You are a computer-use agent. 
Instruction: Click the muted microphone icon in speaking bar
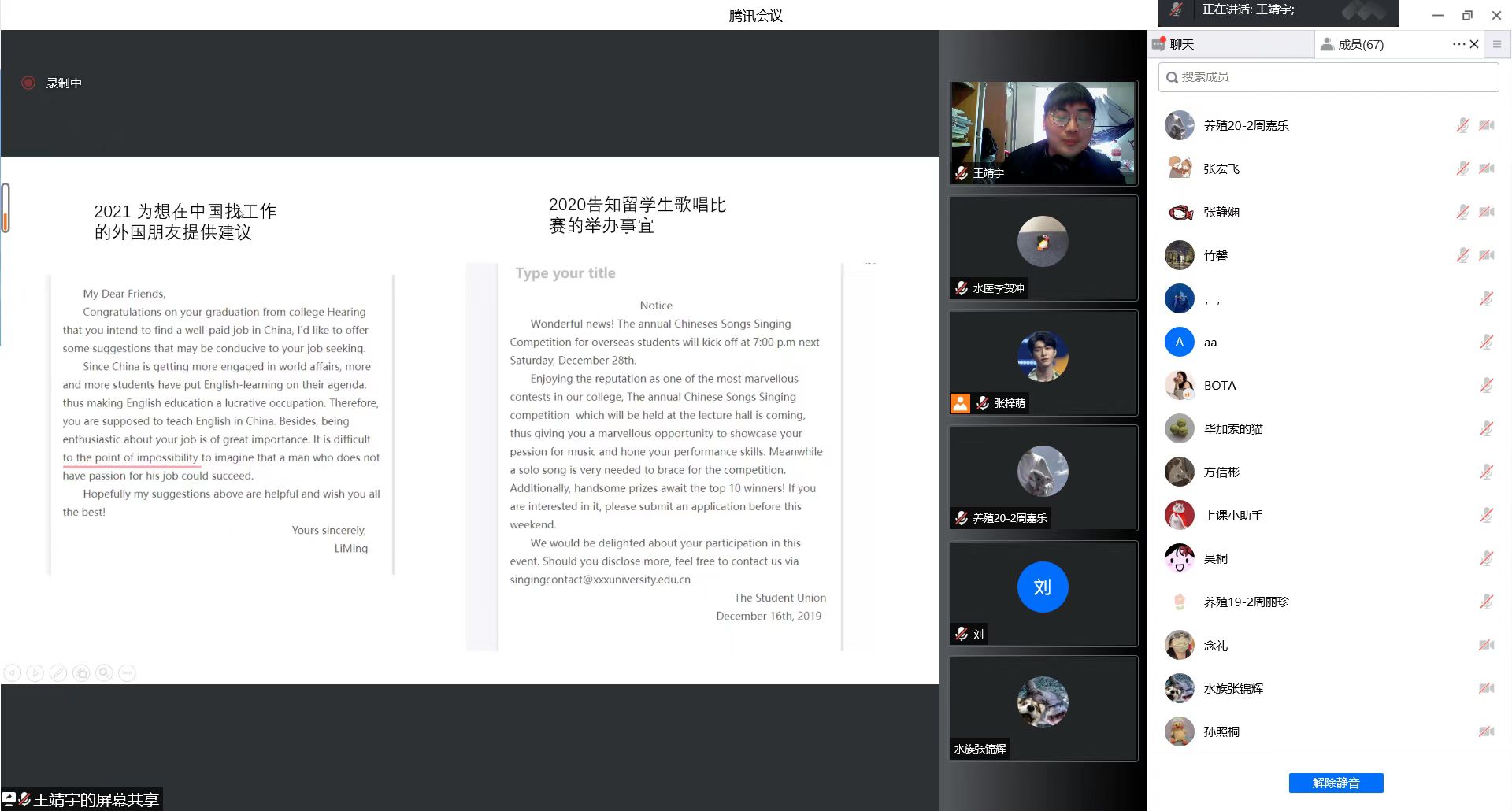[x=1176, y=10]
